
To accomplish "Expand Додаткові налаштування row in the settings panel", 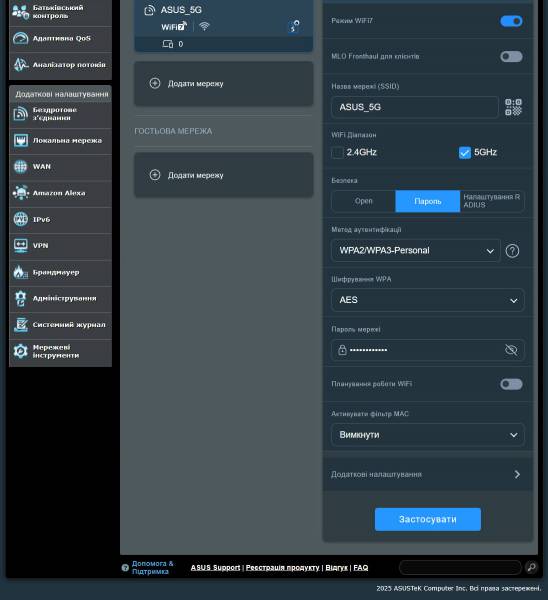I will pyautogui.click(x=428, y=474).
